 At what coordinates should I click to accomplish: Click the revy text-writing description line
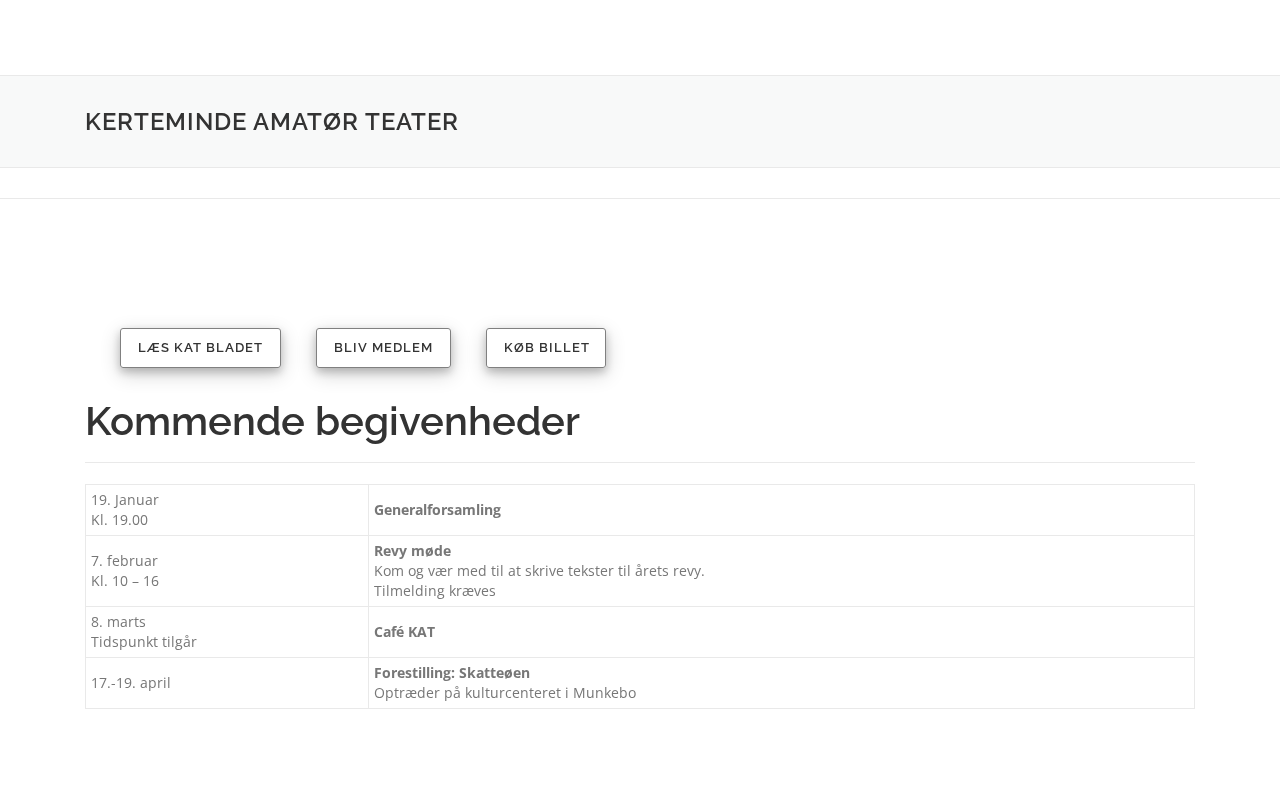[x=539, y=571]
